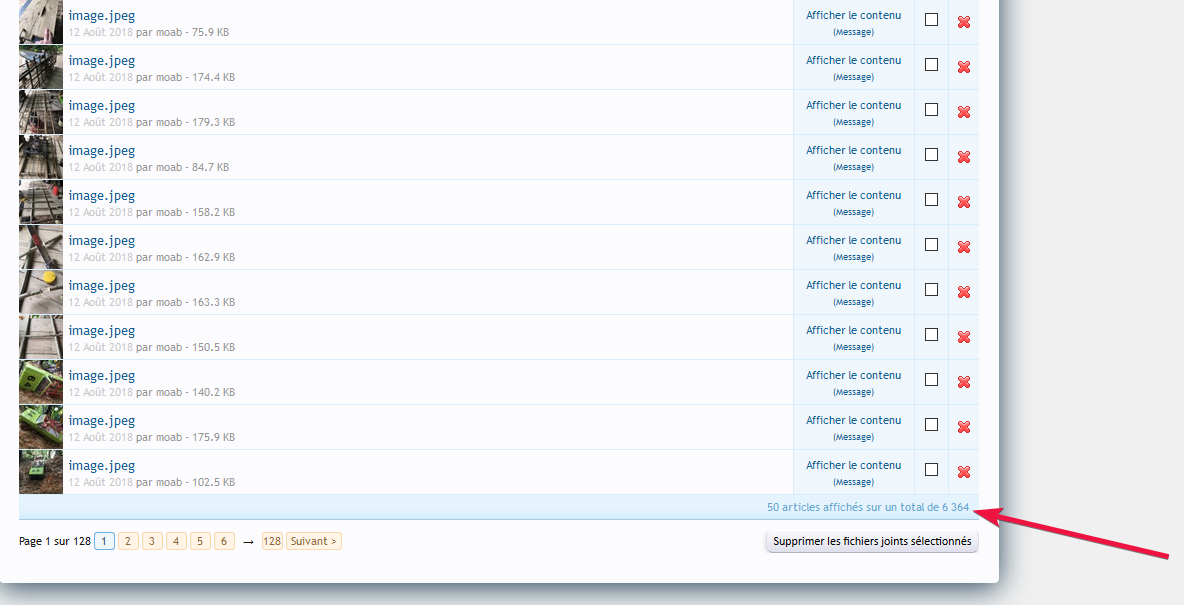The image size is (1184, 605).
Task: Open the Message link for 175.9 KB image
Action: point(853,437)
